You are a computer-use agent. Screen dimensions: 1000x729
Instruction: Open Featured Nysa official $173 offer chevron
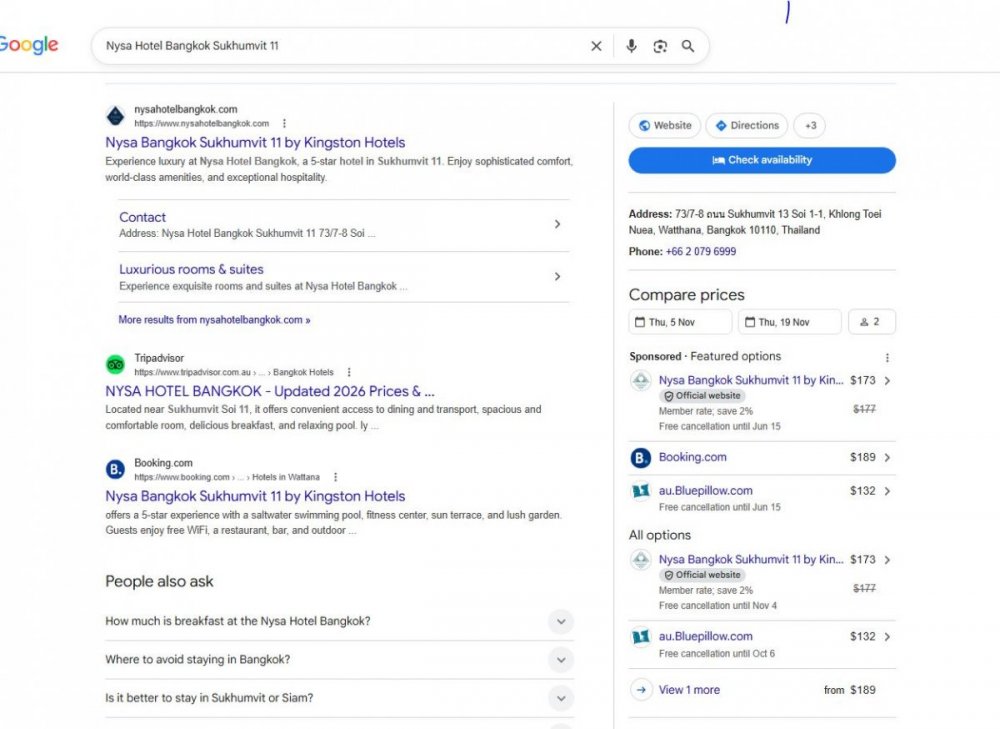coord(887,381)
